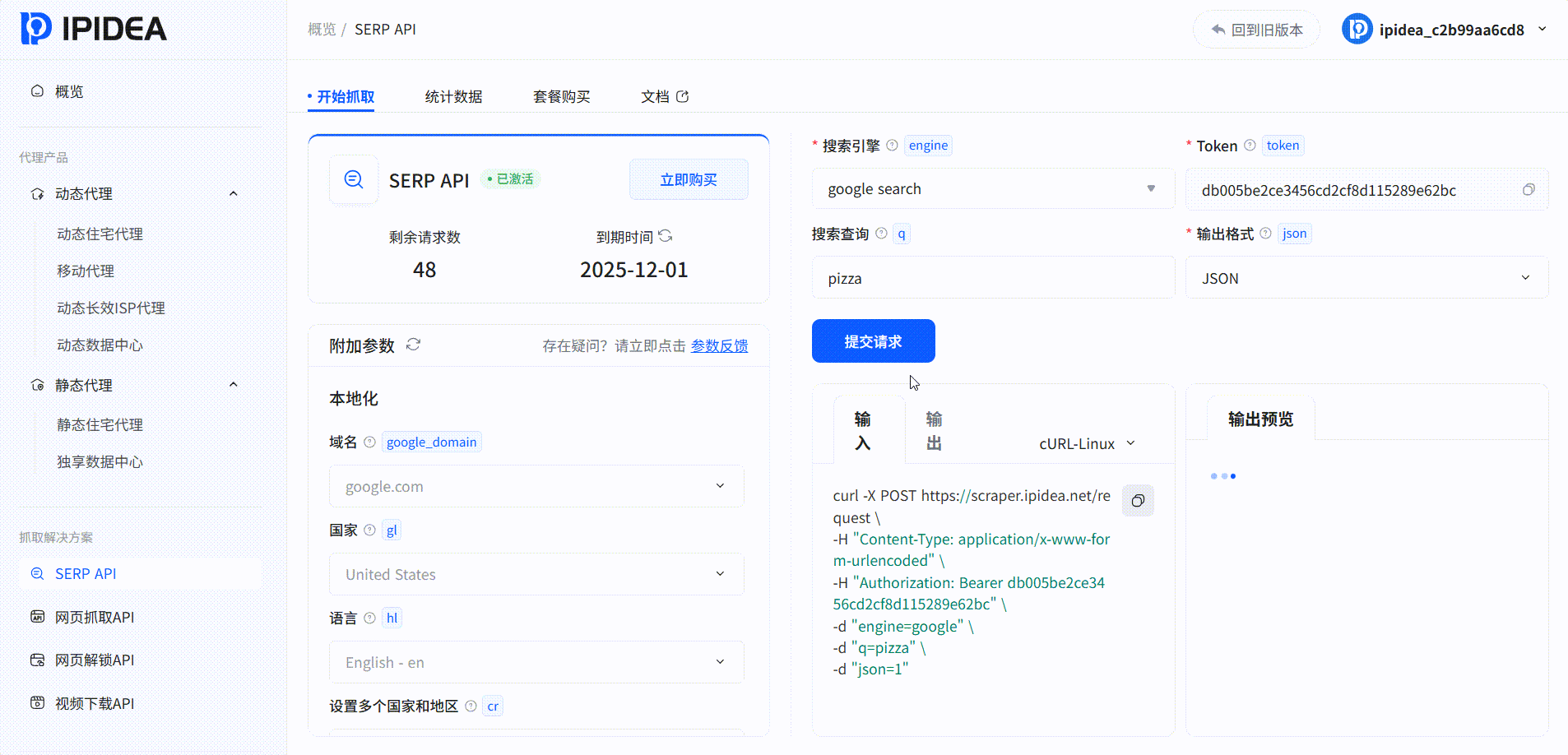The height and width of the screenshot is (755, 1568).
Task: Copy the Token value with copy icon
Action: 1529,190
